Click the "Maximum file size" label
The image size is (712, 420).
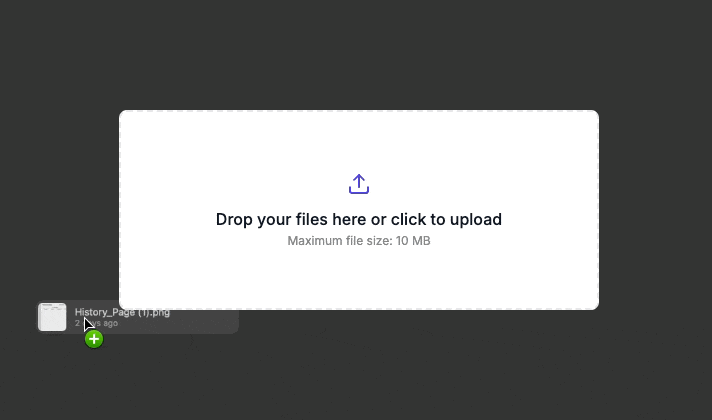[x=339, y=241]
